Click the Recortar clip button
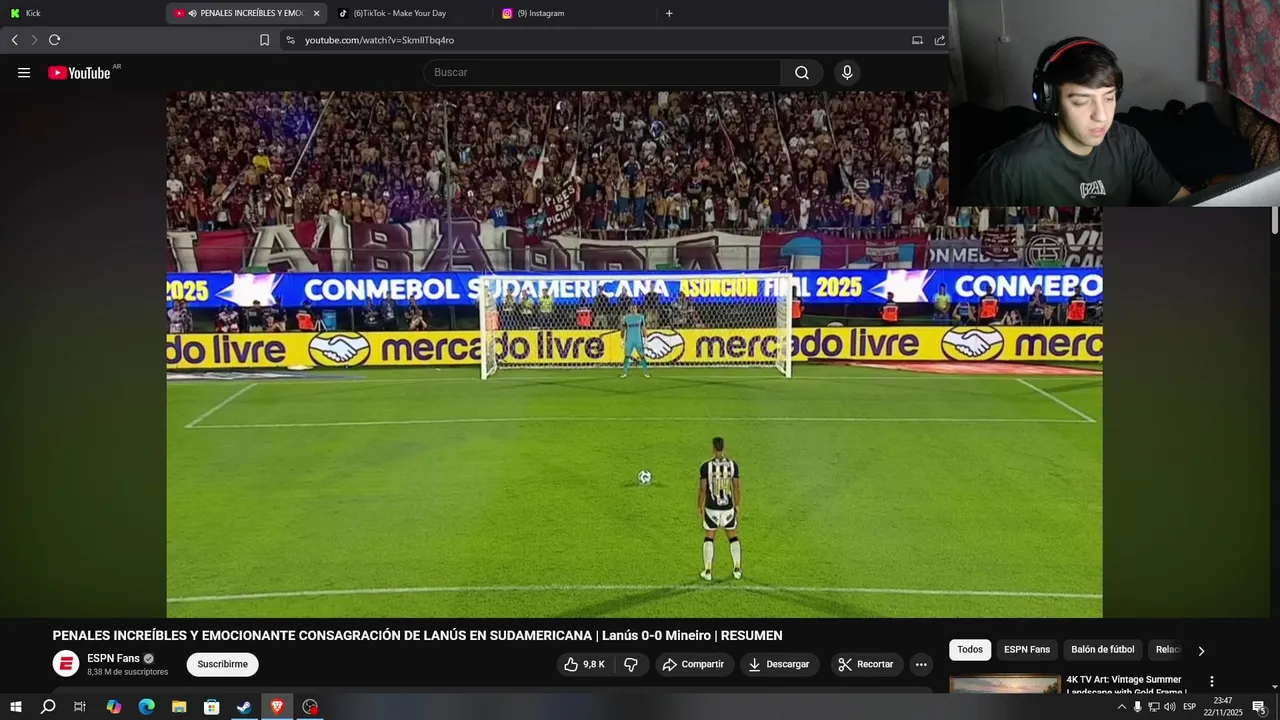Screen dimensions: 1280x720 (x=866, y=664)
